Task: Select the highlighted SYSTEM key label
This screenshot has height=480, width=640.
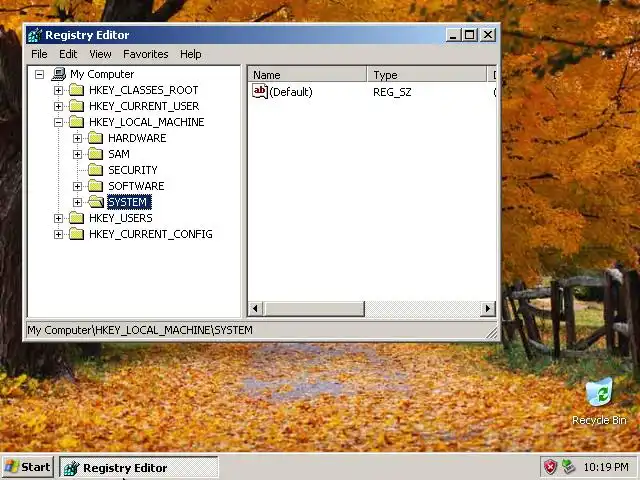Action: [129, 202]
